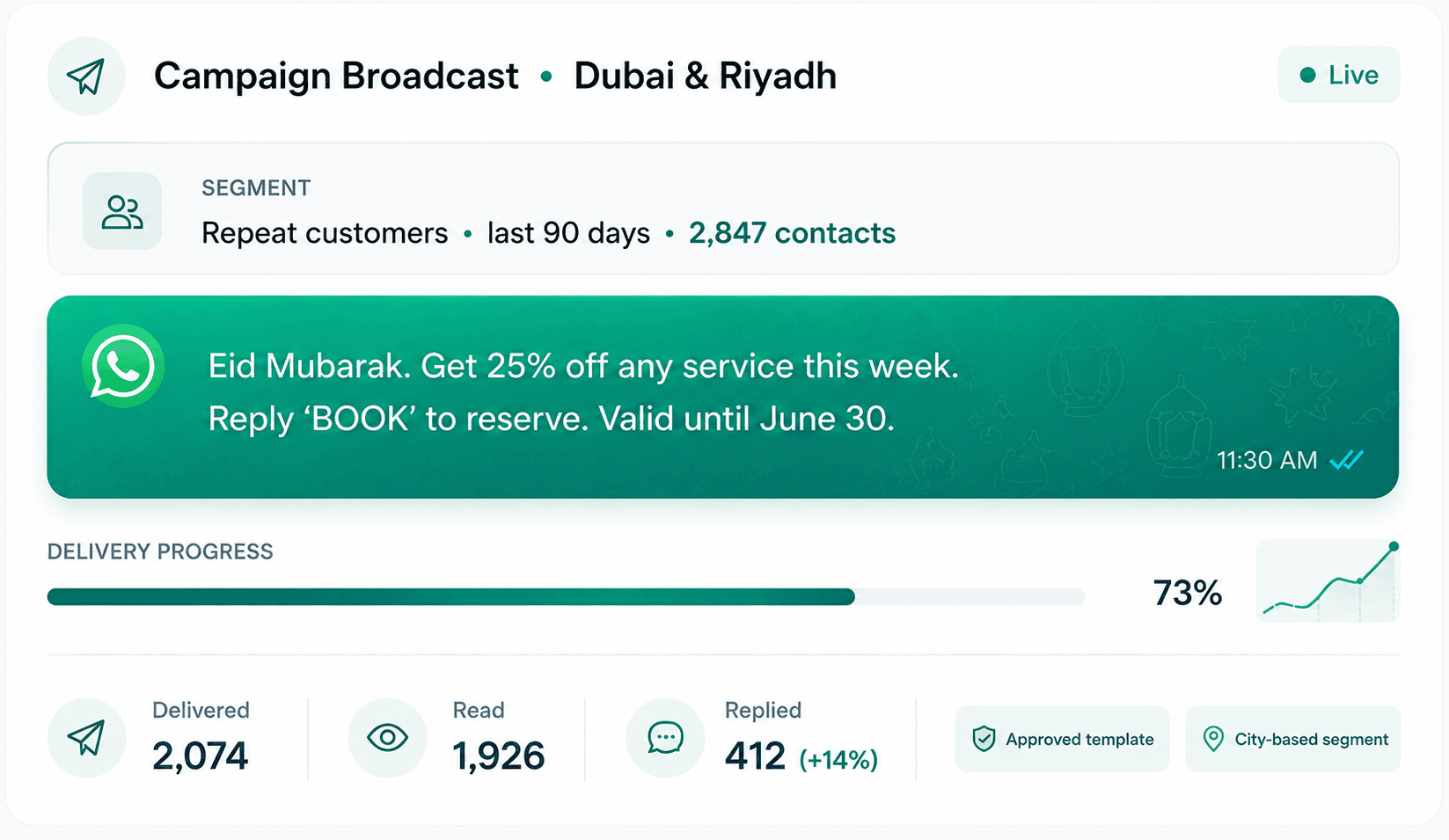Open the City-based segment chip
Image resolution: width=1449 pixels, height=840 pixels.
(x=1292, y=739)
